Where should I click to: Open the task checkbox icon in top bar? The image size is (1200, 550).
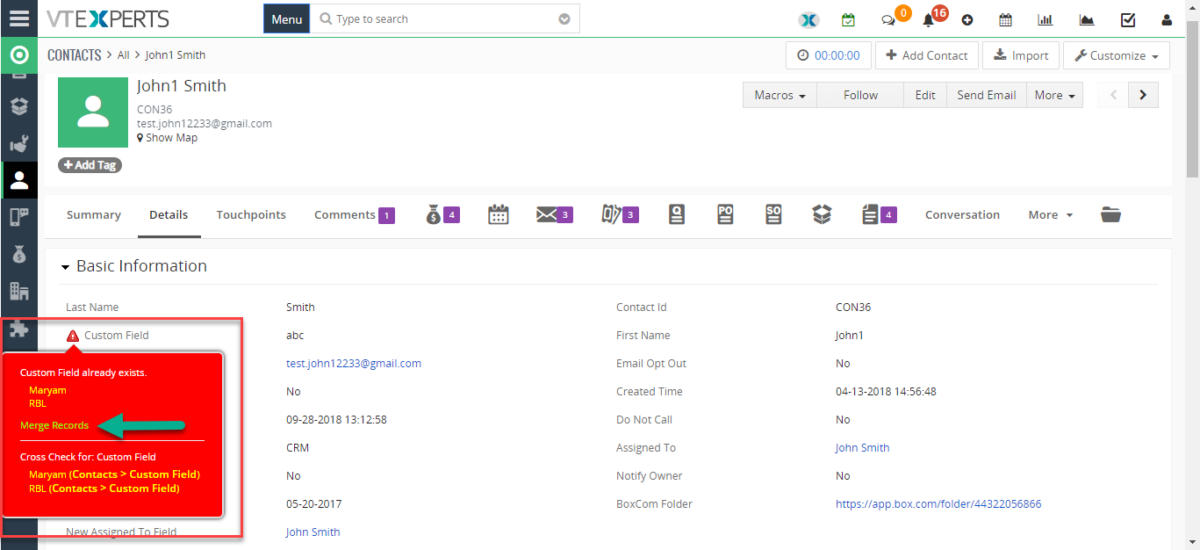tap(1128, 19)
